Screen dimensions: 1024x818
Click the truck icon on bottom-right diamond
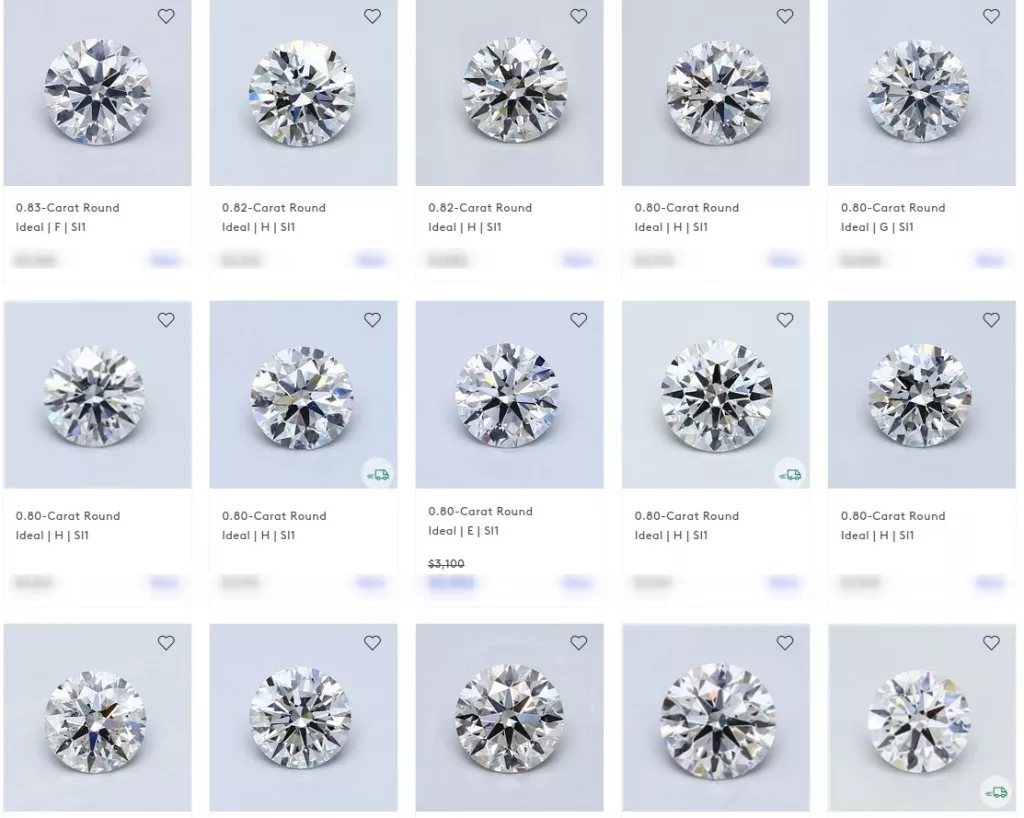click(996, 793)
